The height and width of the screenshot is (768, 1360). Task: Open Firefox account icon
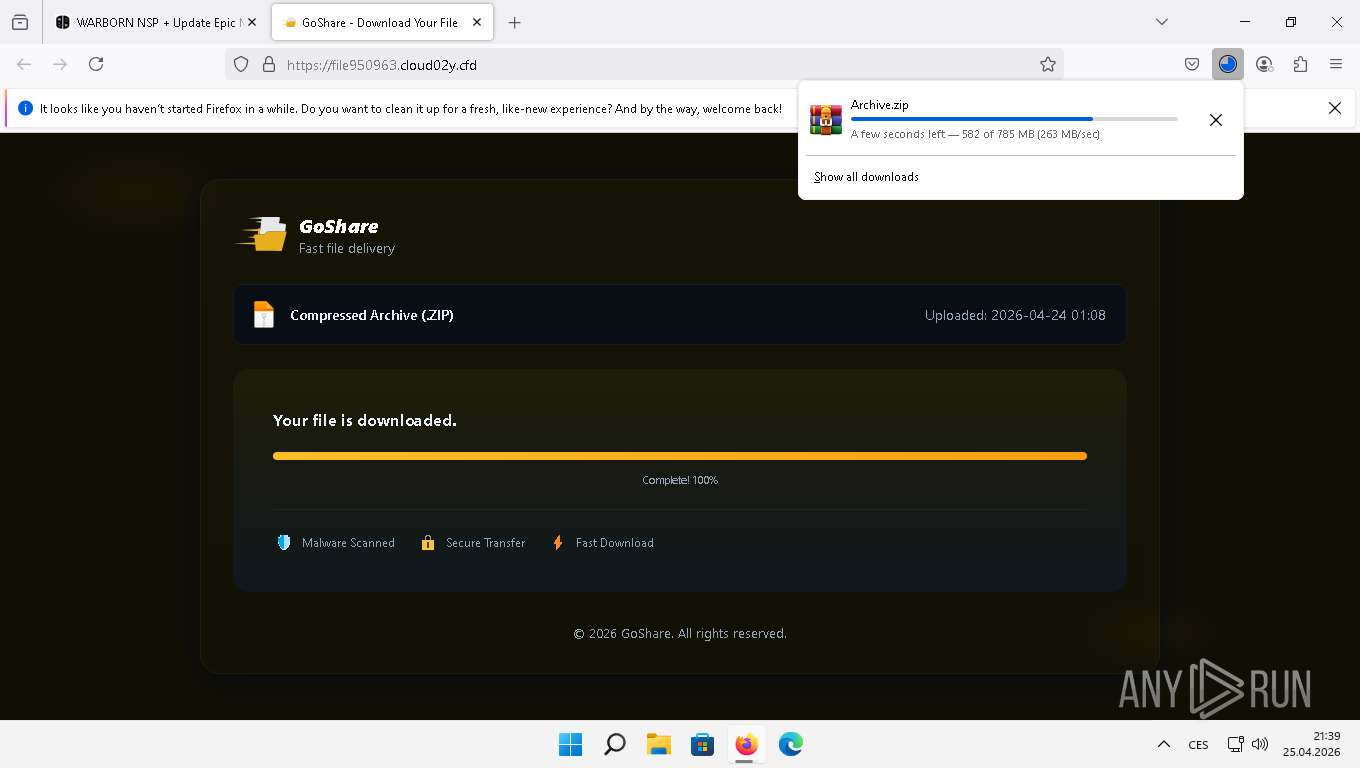tap(1264, 64)
